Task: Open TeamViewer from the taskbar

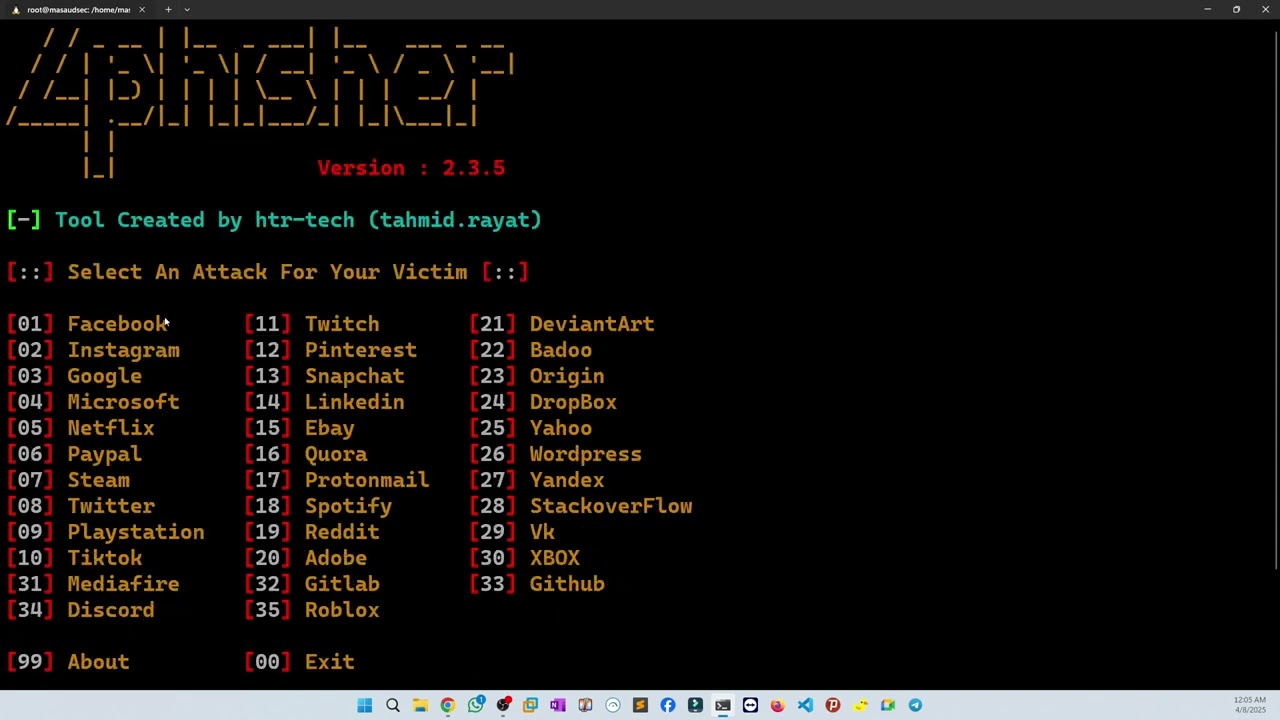Action: pyautogui.click(x=750, y=705)
